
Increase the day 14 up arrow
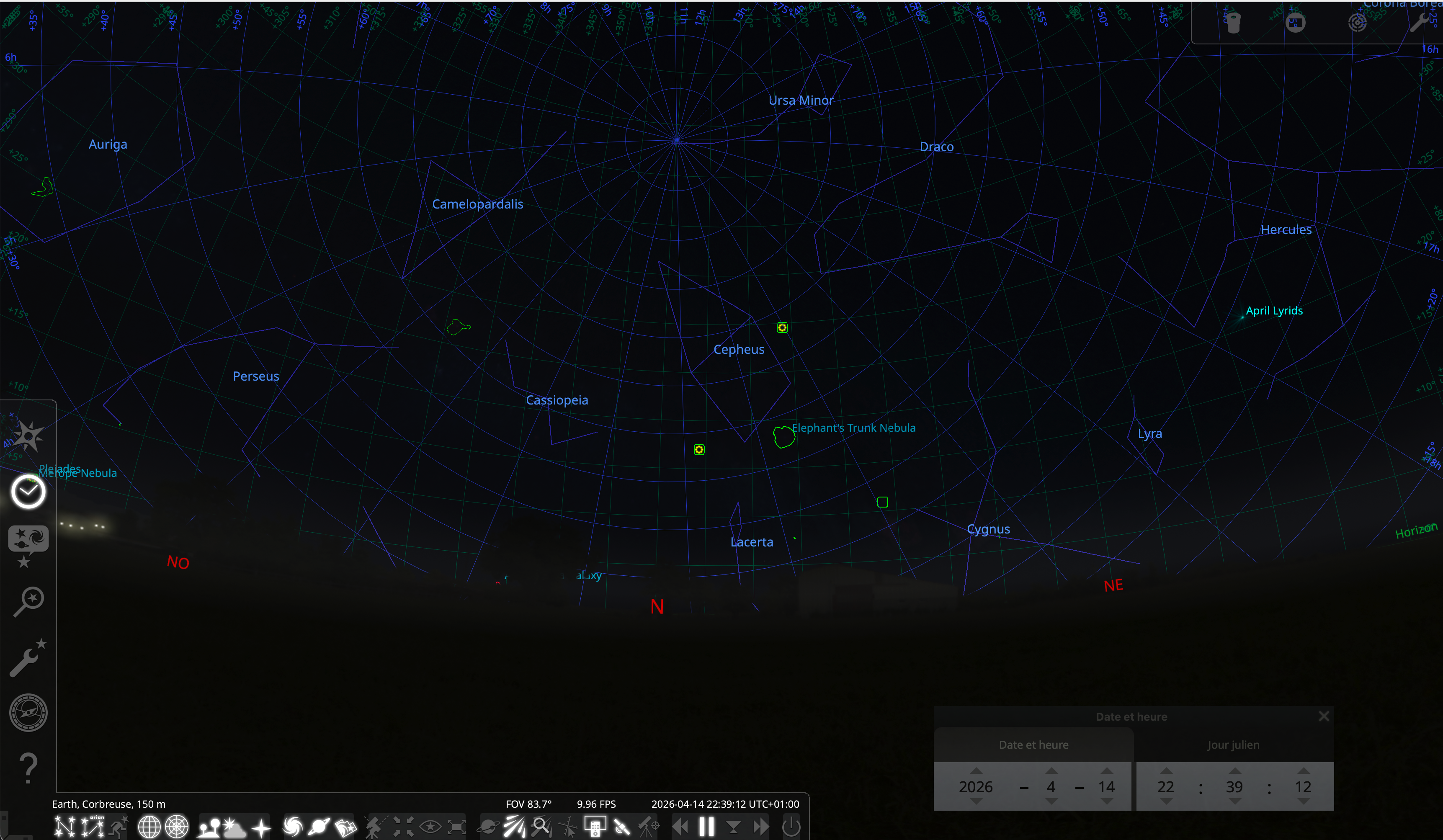(x=1107, y=771)
